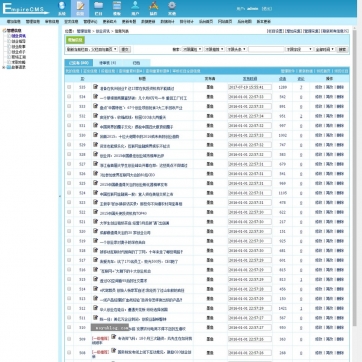The width and height of the screenshot is (362, 362).
Task: Click the 搜索 search button
Action: click(342, 49)
